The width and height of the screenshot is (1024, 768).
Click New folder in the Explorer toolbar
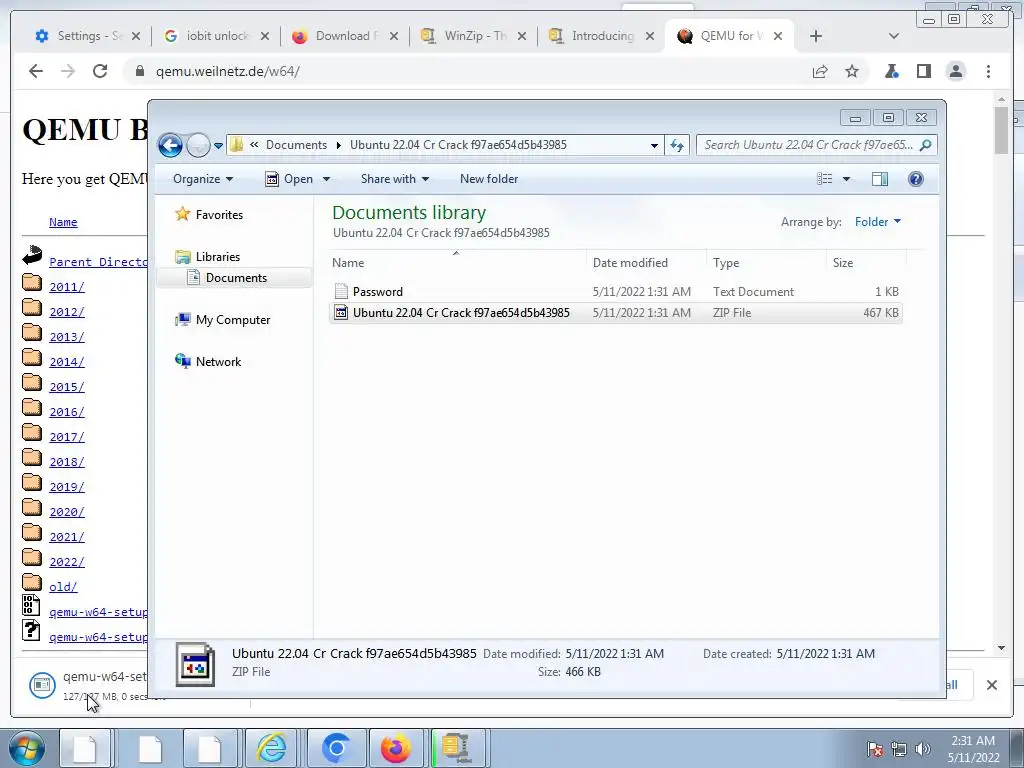coord(488,179)
